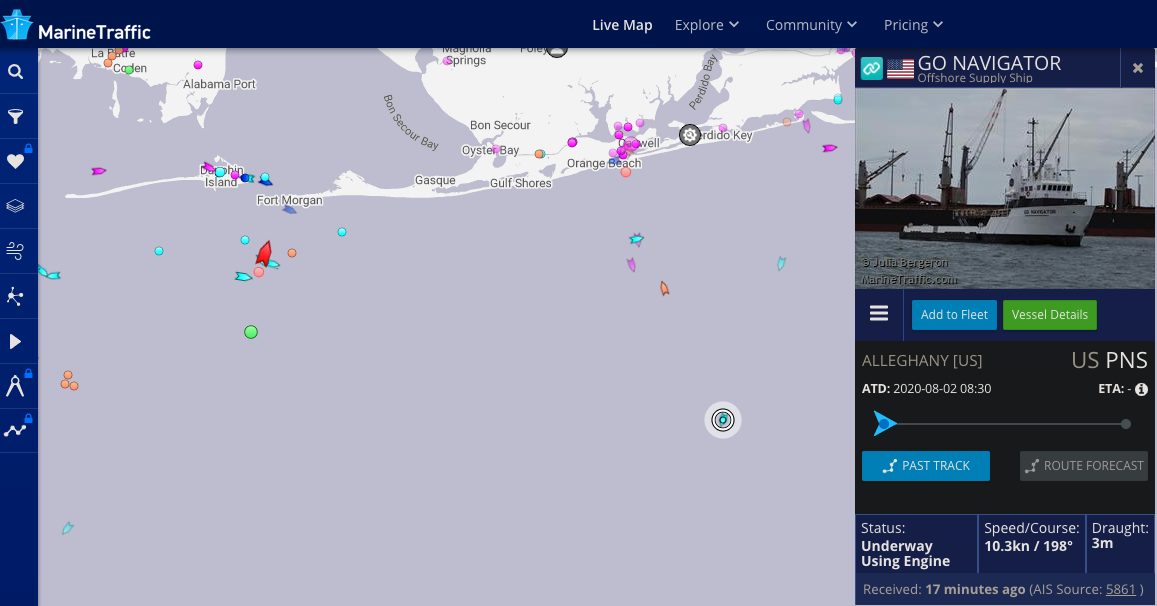
Task: Show the vessel's Past Track
Action: [925, 466]
